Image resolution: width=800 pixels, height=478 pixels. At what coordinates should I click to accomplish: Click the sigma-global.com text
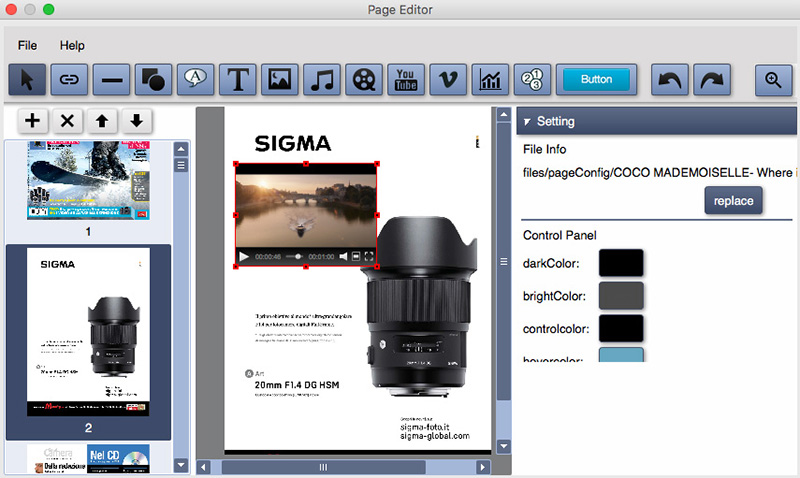pyautogui.click(x=435, y=436)
